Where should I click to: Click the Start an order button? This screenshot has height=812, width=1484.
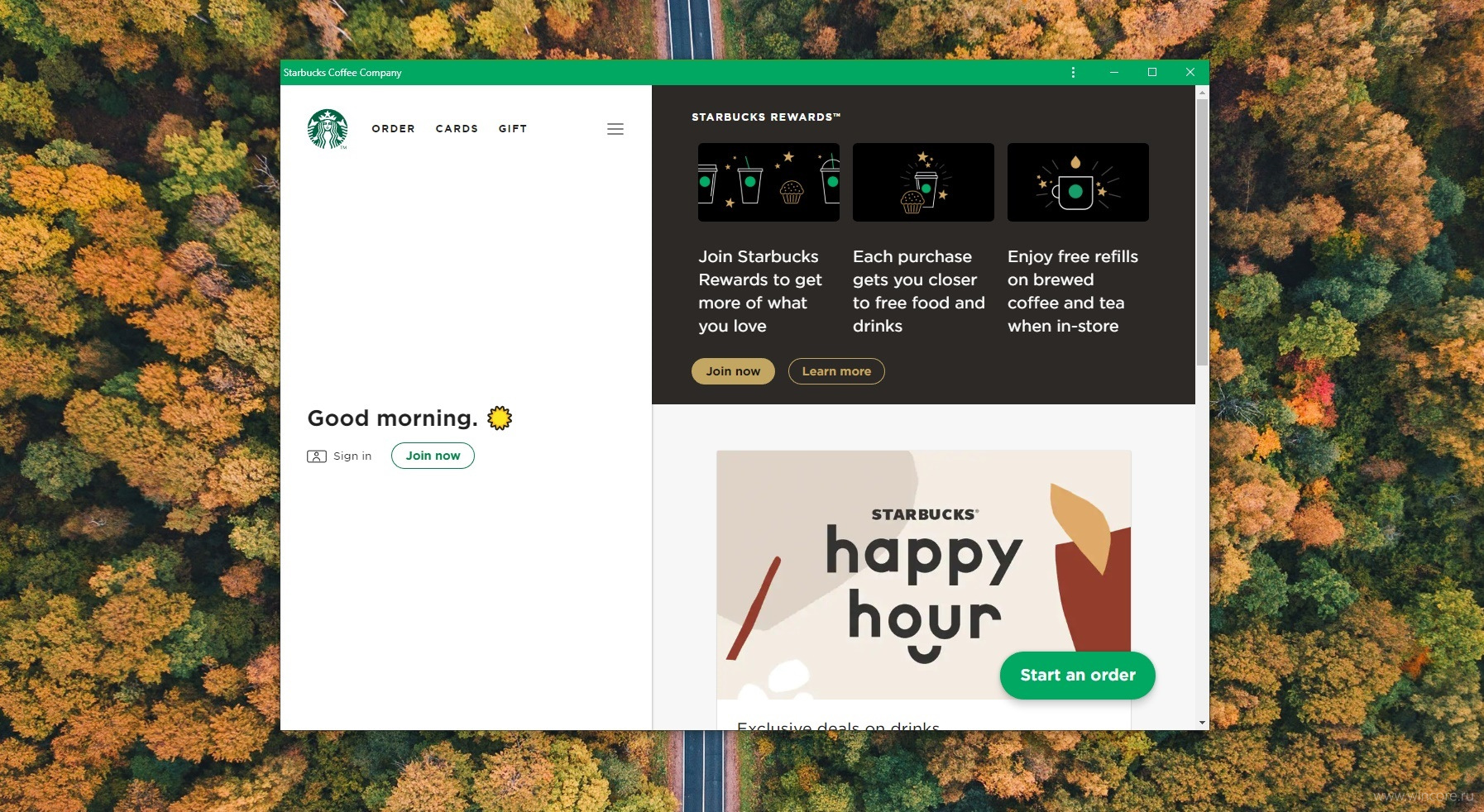[1078, 676]
